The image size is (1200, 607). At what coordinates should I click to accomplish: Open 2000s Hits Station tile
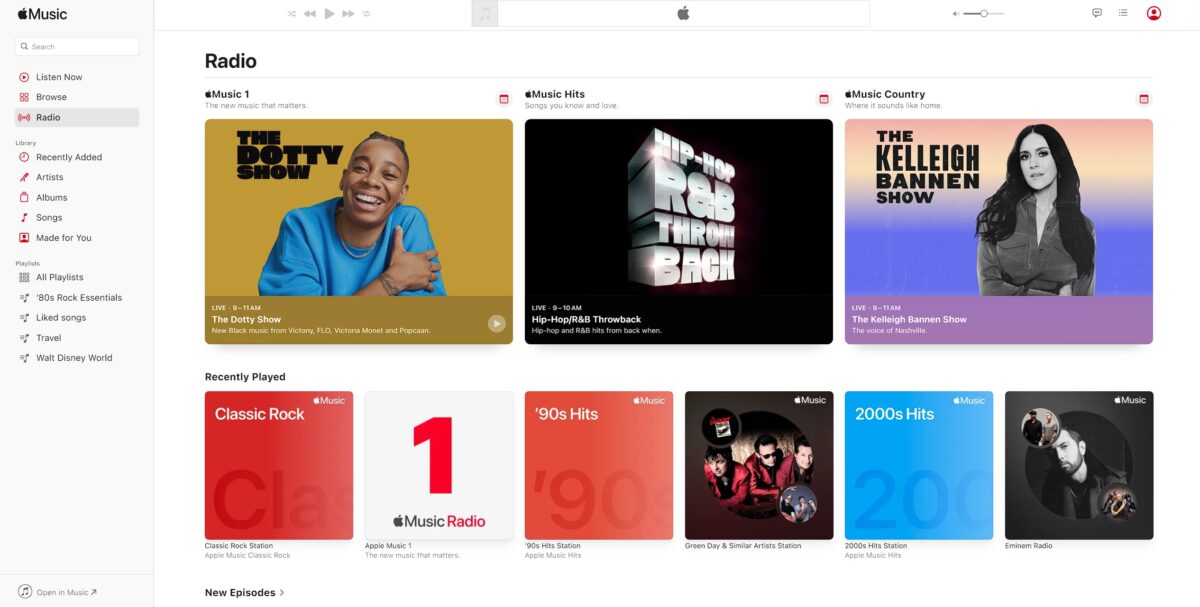pos(919,465)
